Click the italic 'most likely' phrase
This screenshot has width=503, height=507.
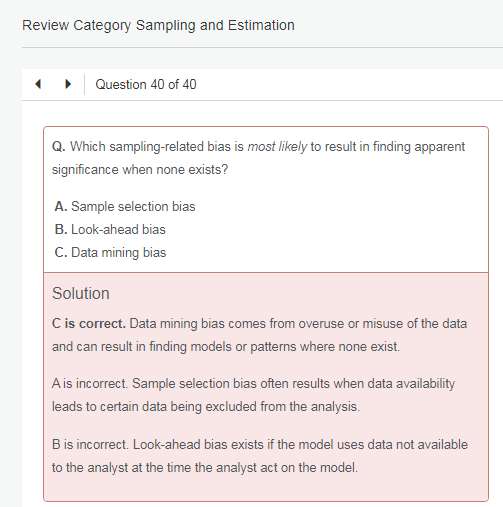pyautogui.click(x=277, y=147)
